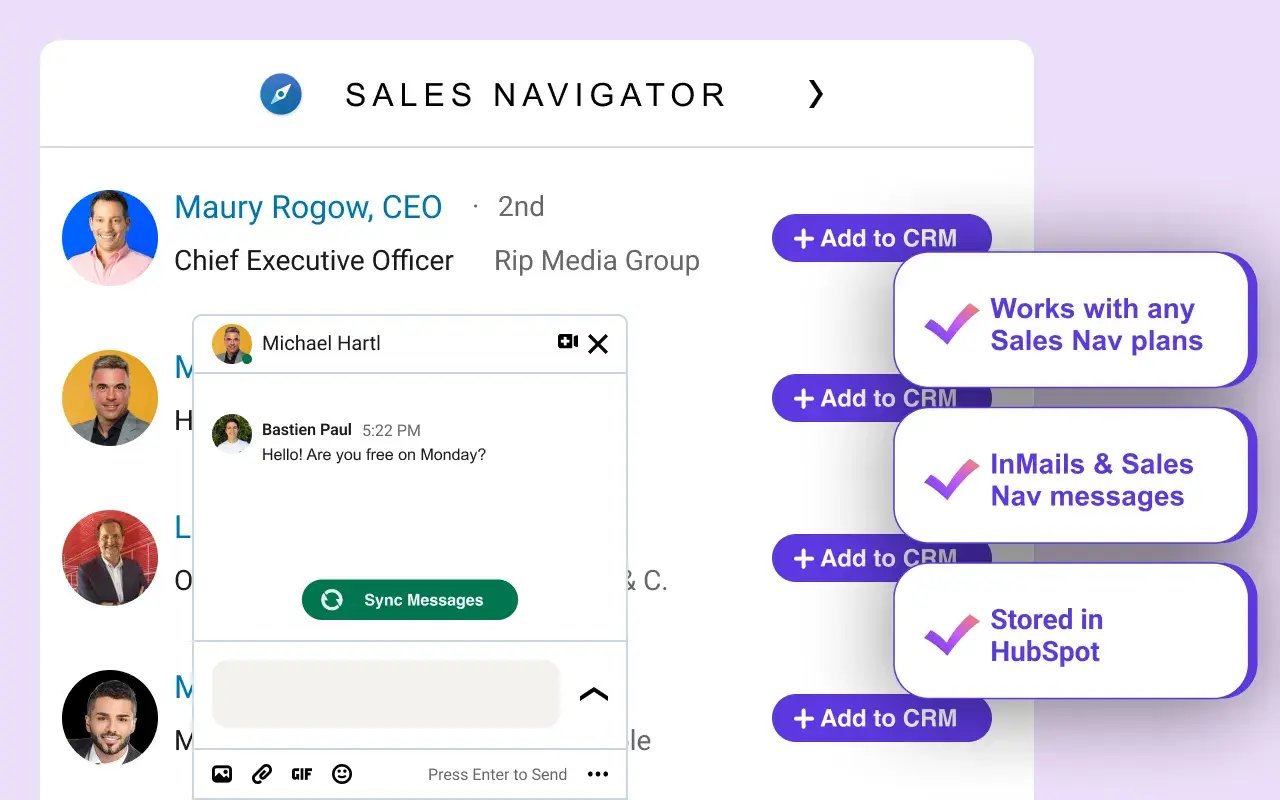Open Maury Rogow, CEO profile link
Viewport: 1280px width, 800px height.
click(308, 207)
